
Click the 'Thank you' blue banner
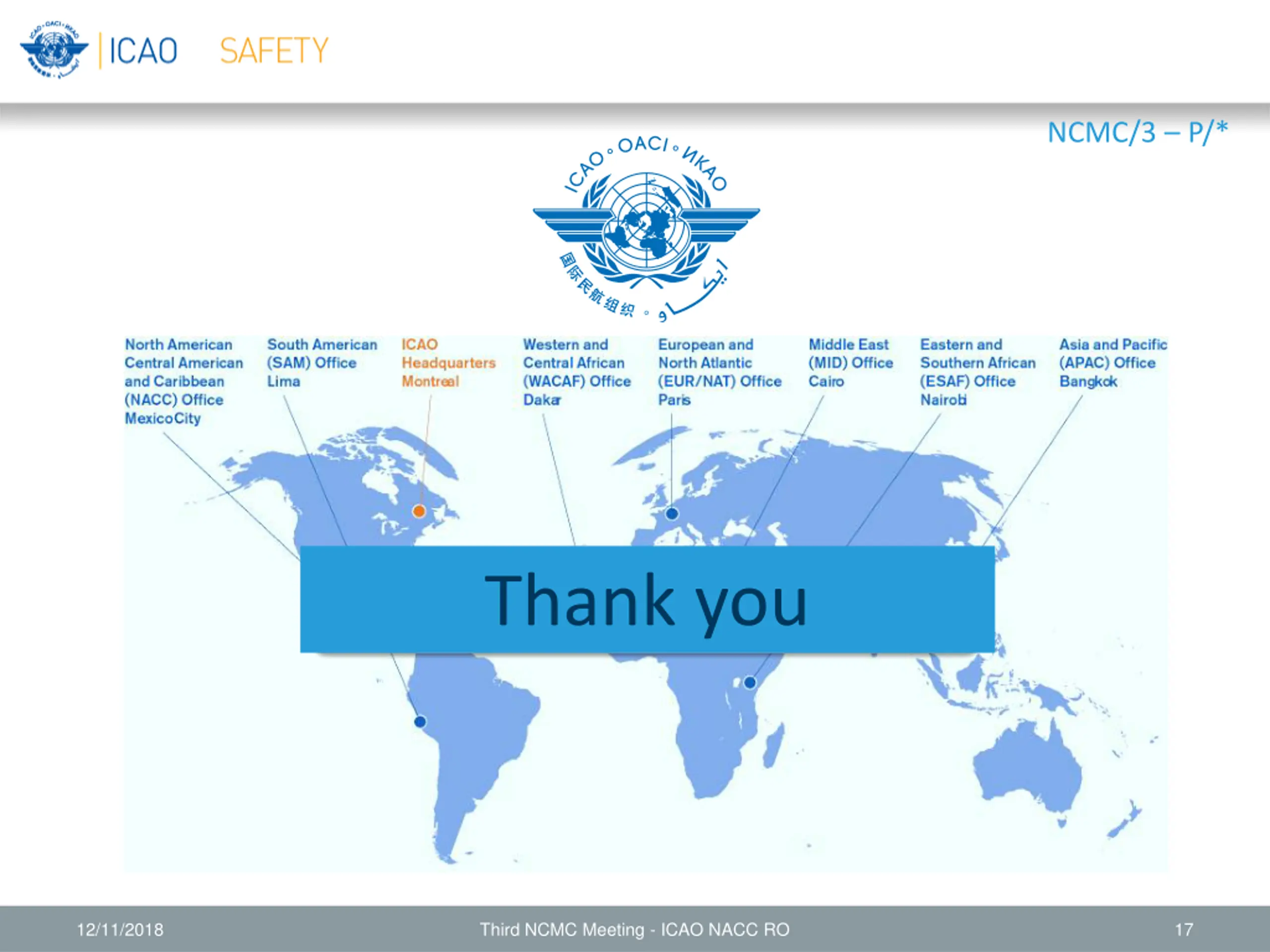[647, 599]
